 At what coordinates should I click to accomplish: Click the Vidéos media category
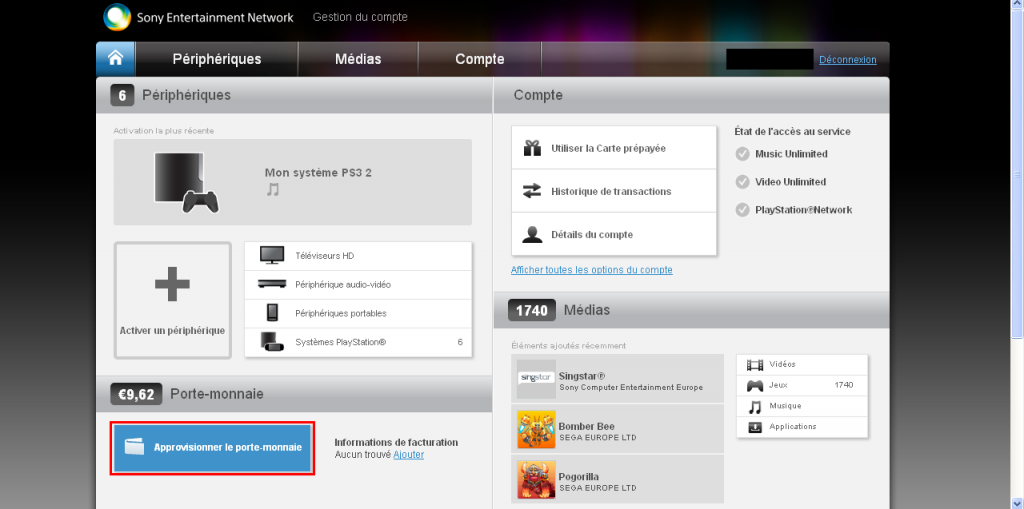tap(802, 365)
